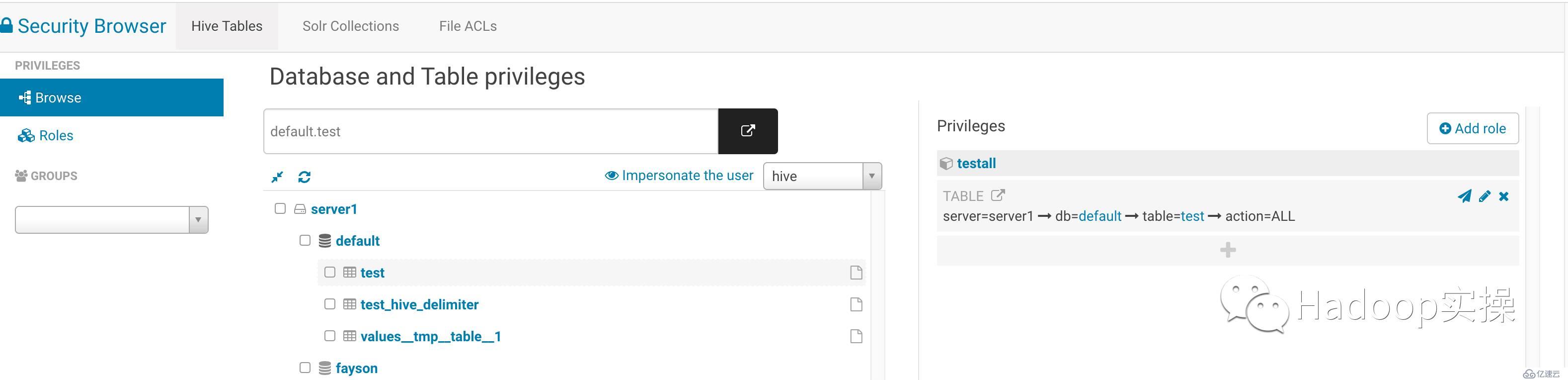The image size is (1568, 380).
Task: Open the hive impersonation user dropdown
Action: point(822,176)
